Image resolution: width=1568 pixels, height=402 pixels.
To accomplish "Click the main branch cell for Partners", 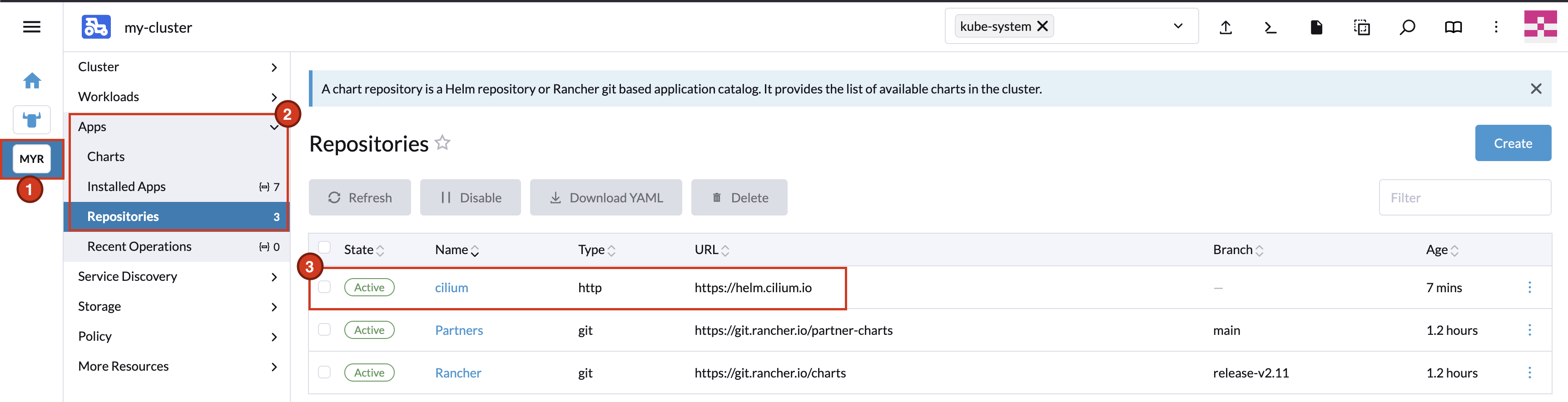I will coord(1226,330).
